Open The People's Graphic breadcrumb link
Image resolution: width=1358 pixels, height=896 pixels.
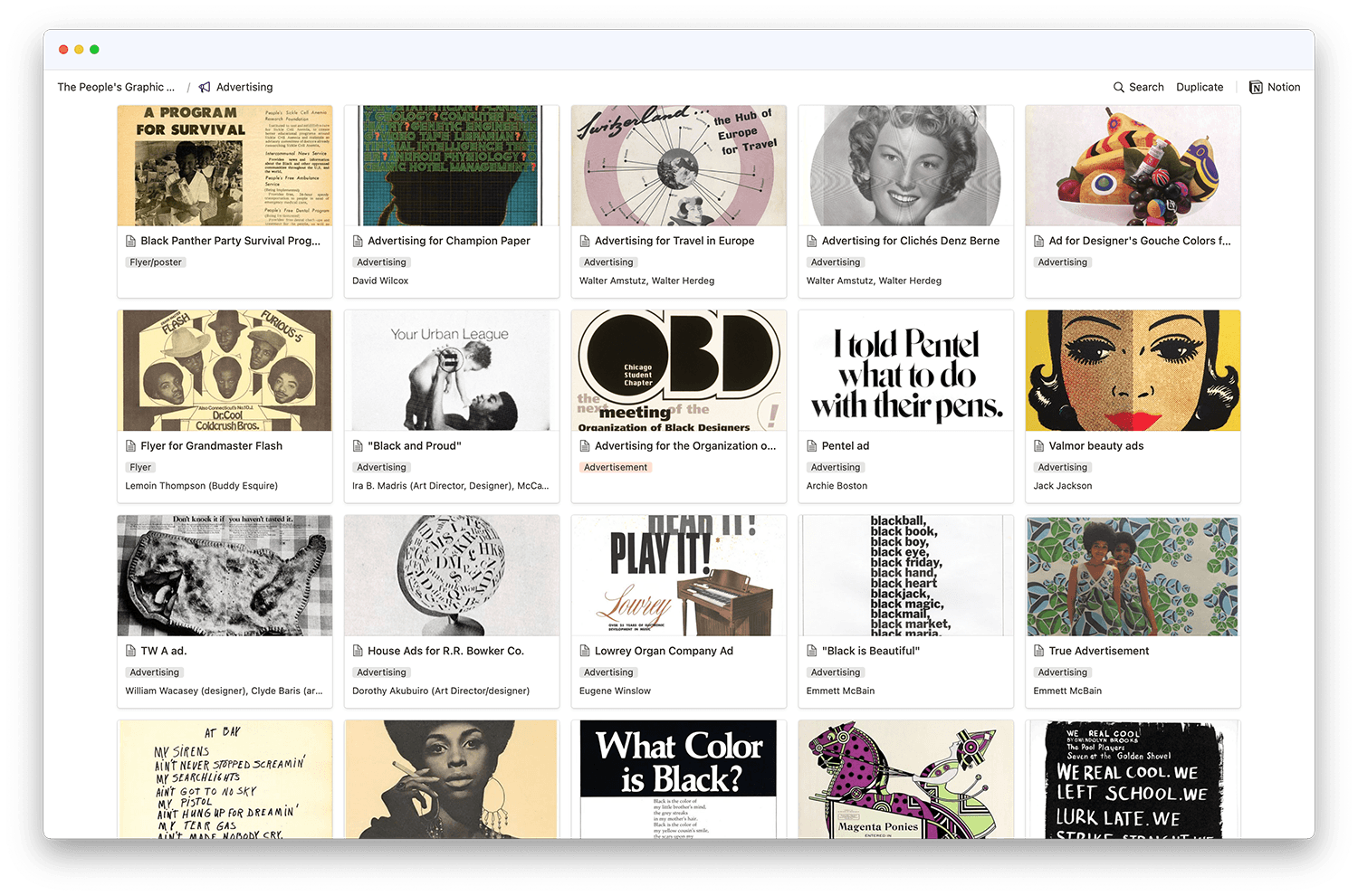[x=116, y=87]
